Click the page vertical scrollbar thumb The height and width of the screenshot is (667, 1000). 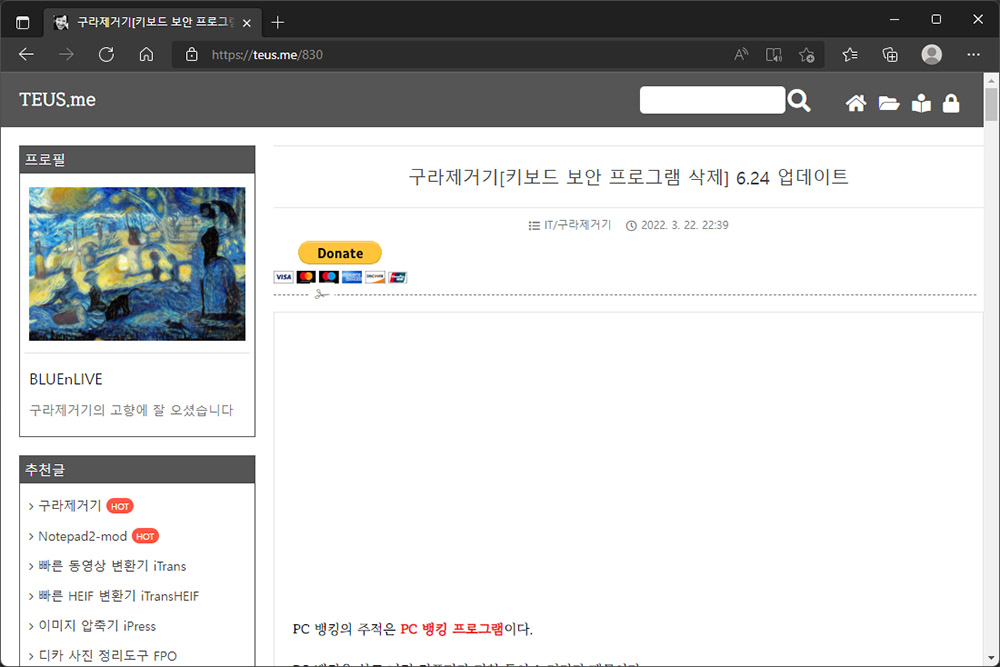click(990, 104)
